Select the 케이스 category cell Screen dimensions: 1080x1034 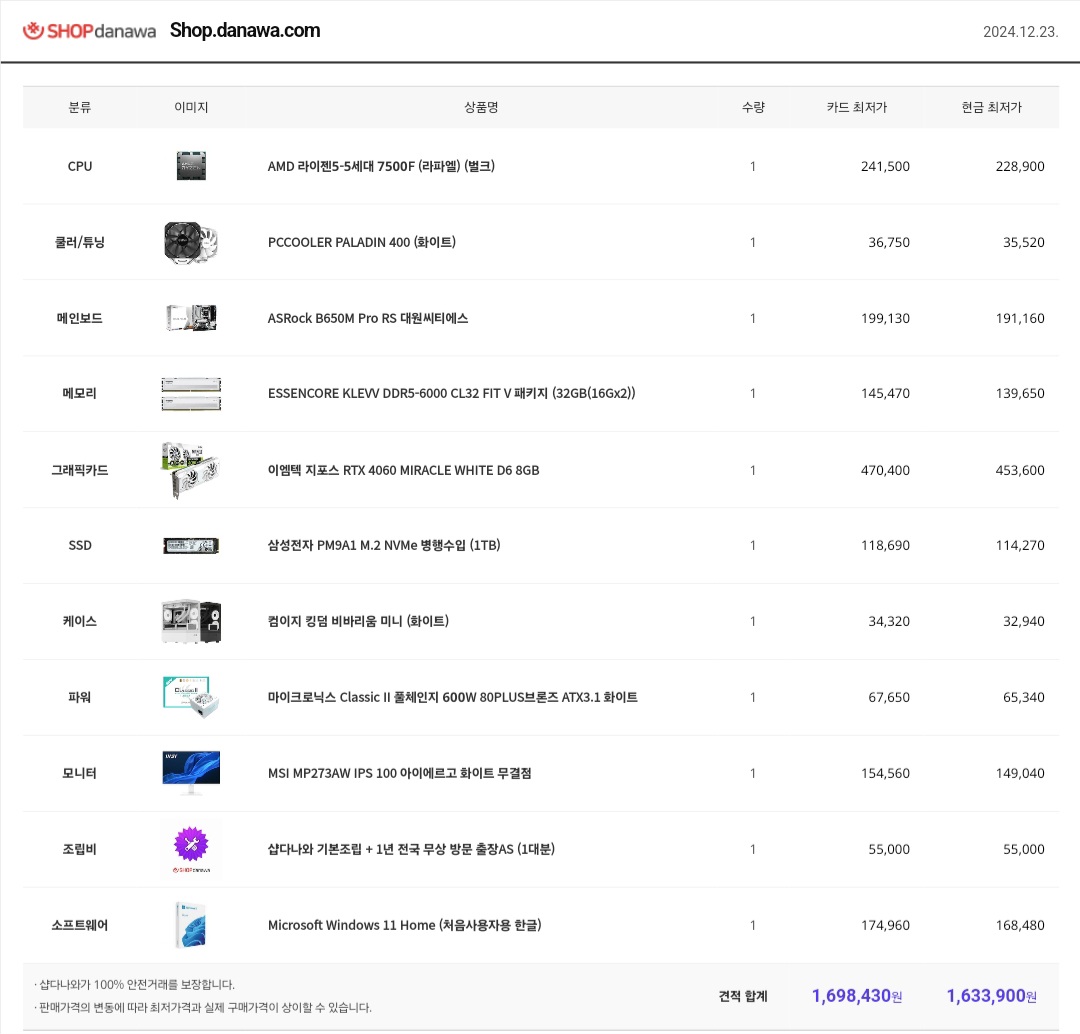click(80, 621)
